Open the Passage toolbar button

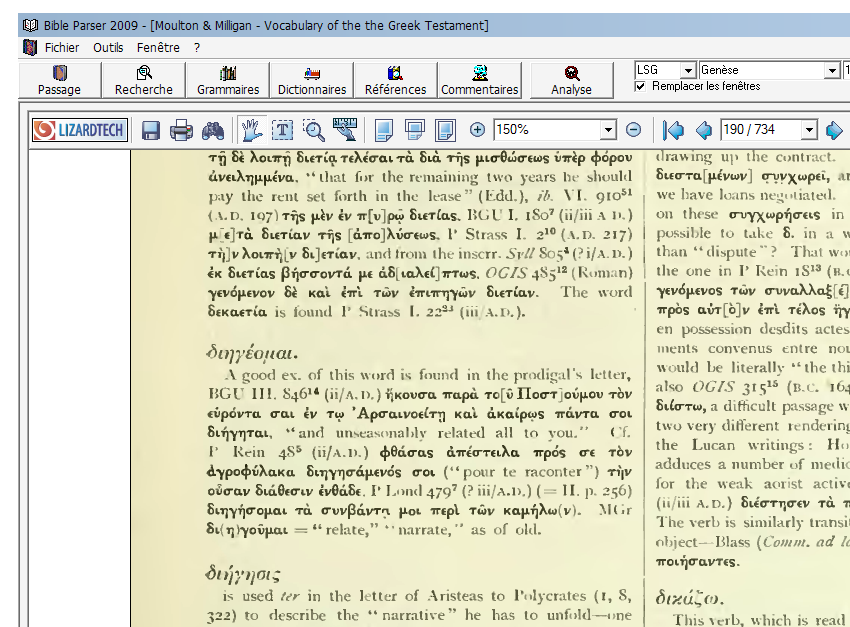coord(60,80)
